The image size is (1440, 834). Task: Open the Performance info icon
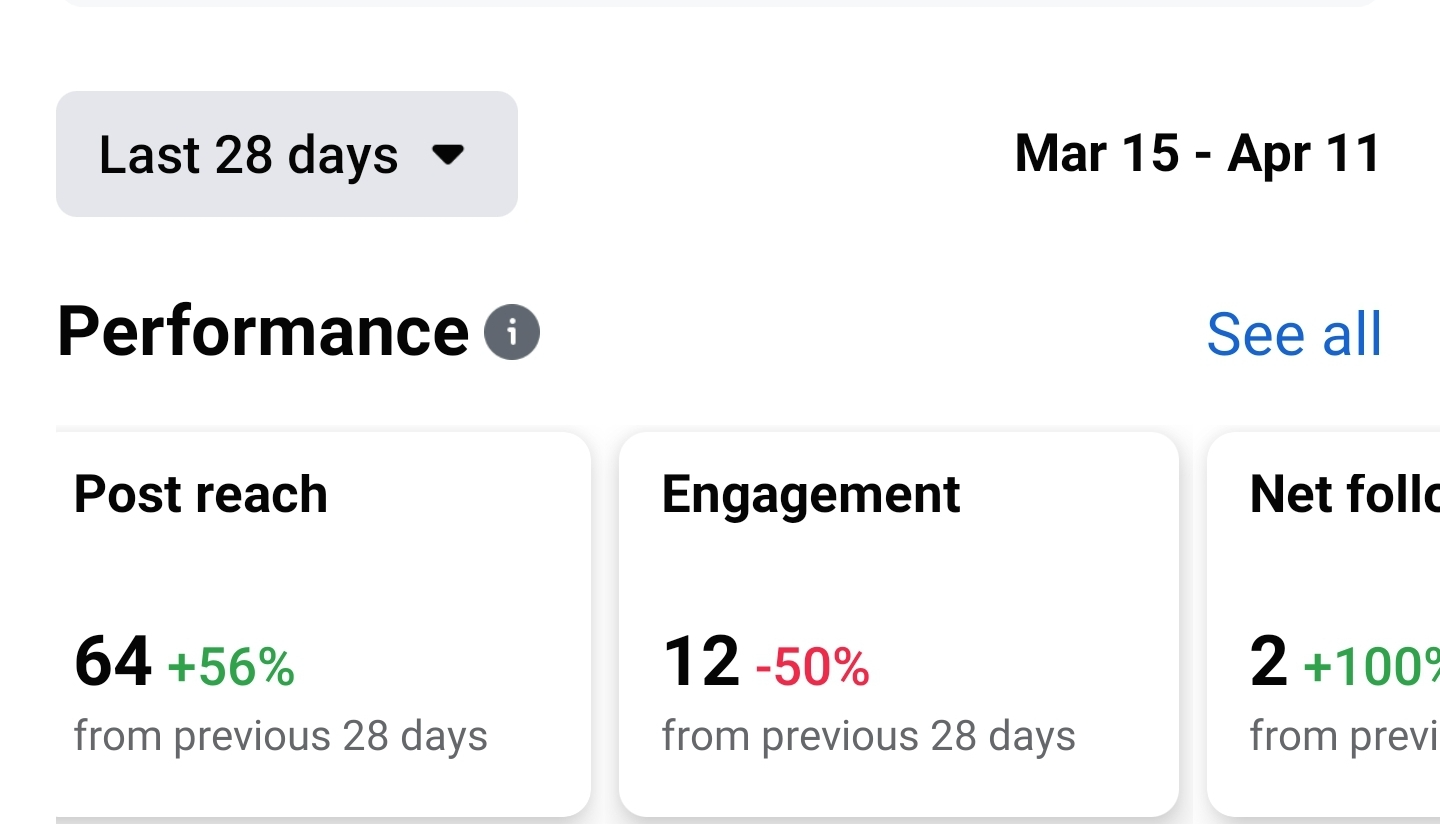tap(512, 332)
